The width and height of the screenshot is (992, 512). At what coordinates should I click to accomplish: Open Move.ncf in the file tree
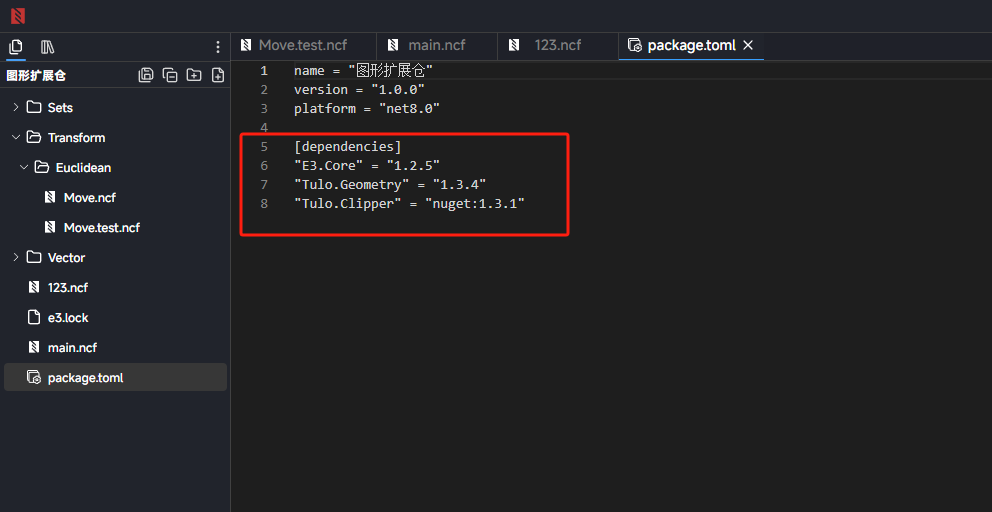(x=89, y=197)
